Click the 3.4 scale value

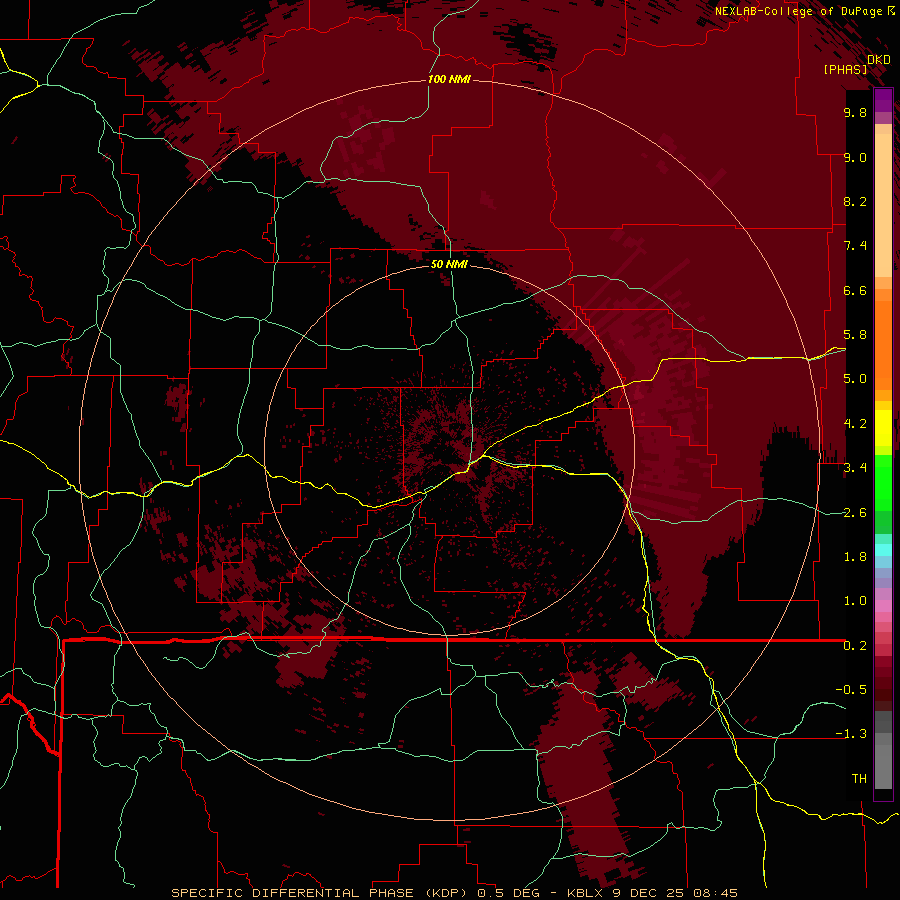click(855, 468)
